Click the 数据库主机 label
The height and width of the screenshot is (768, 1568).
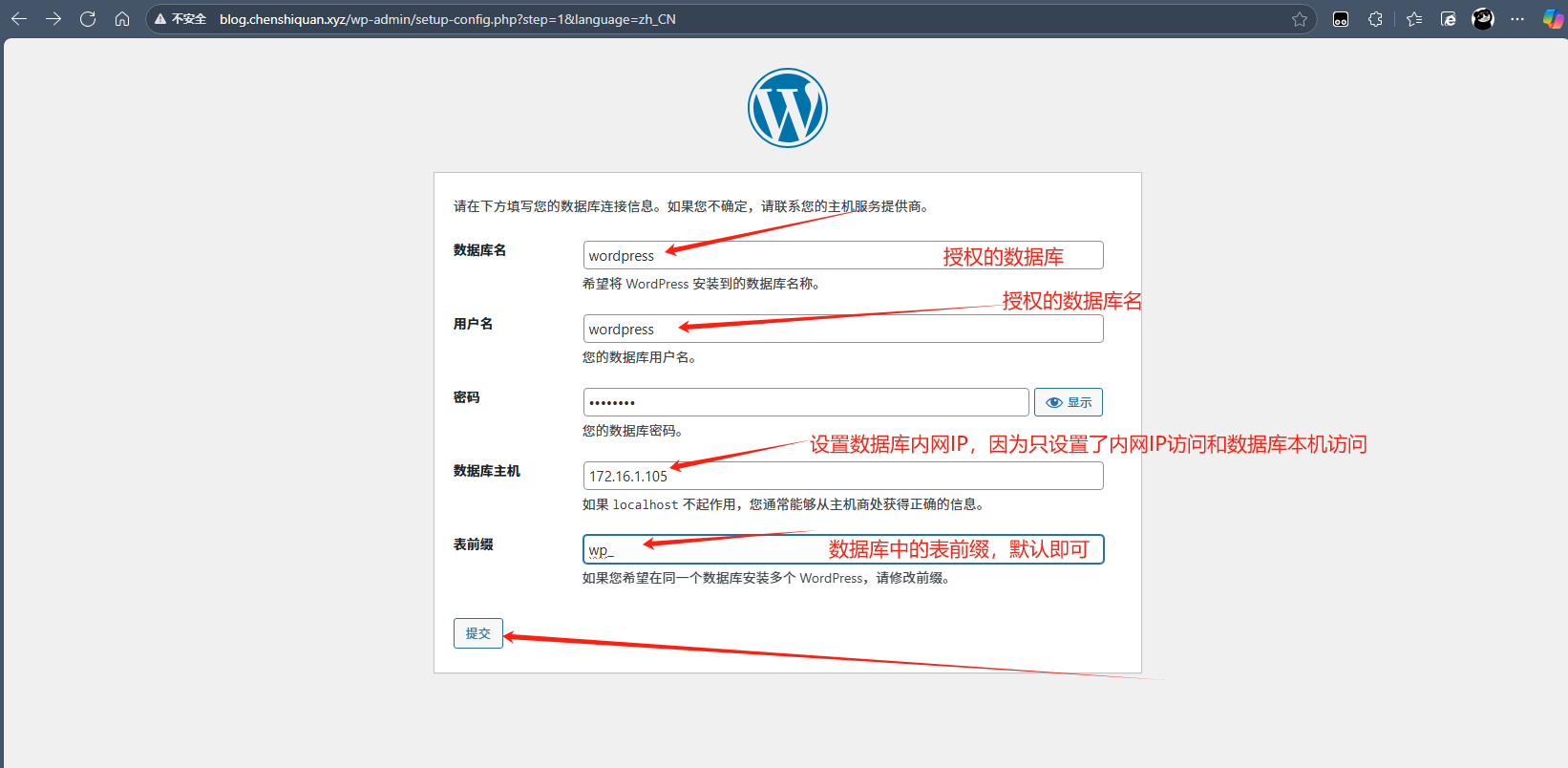pyautogui.click(x=487, y=471)
